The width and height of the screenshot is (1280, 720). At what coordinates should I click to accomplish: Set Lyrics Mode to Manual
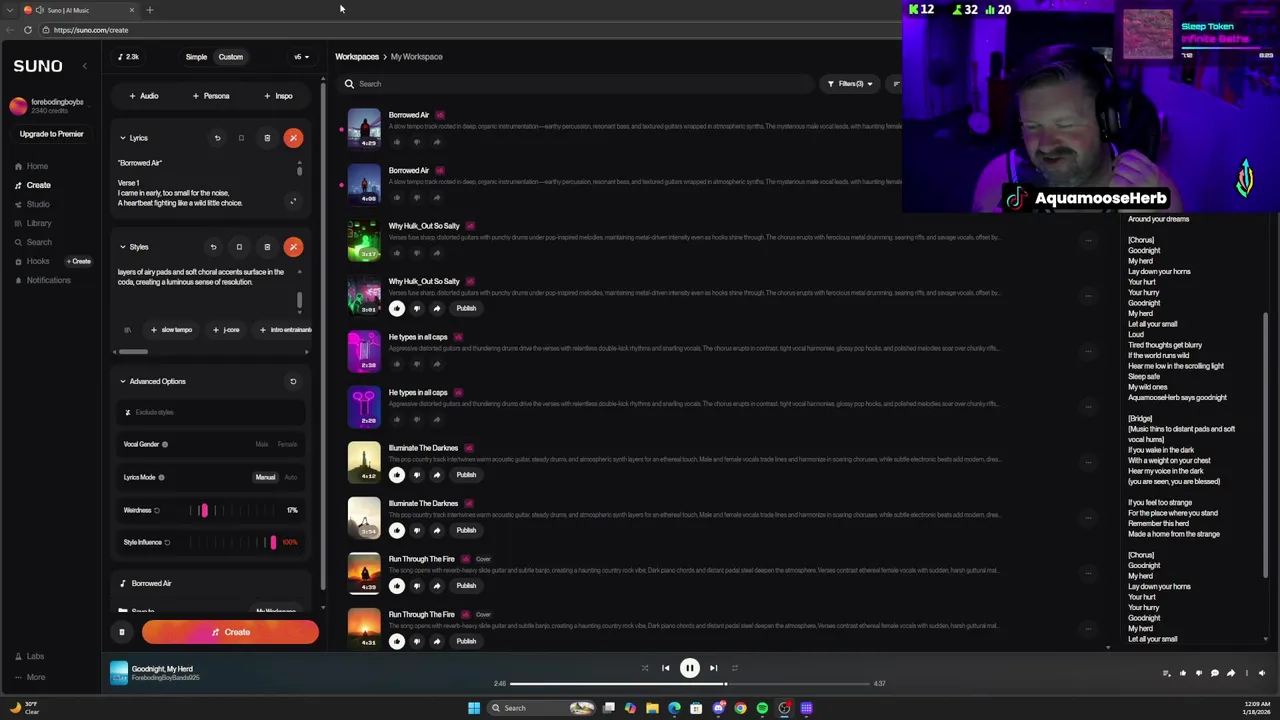[x=265, y=477]
